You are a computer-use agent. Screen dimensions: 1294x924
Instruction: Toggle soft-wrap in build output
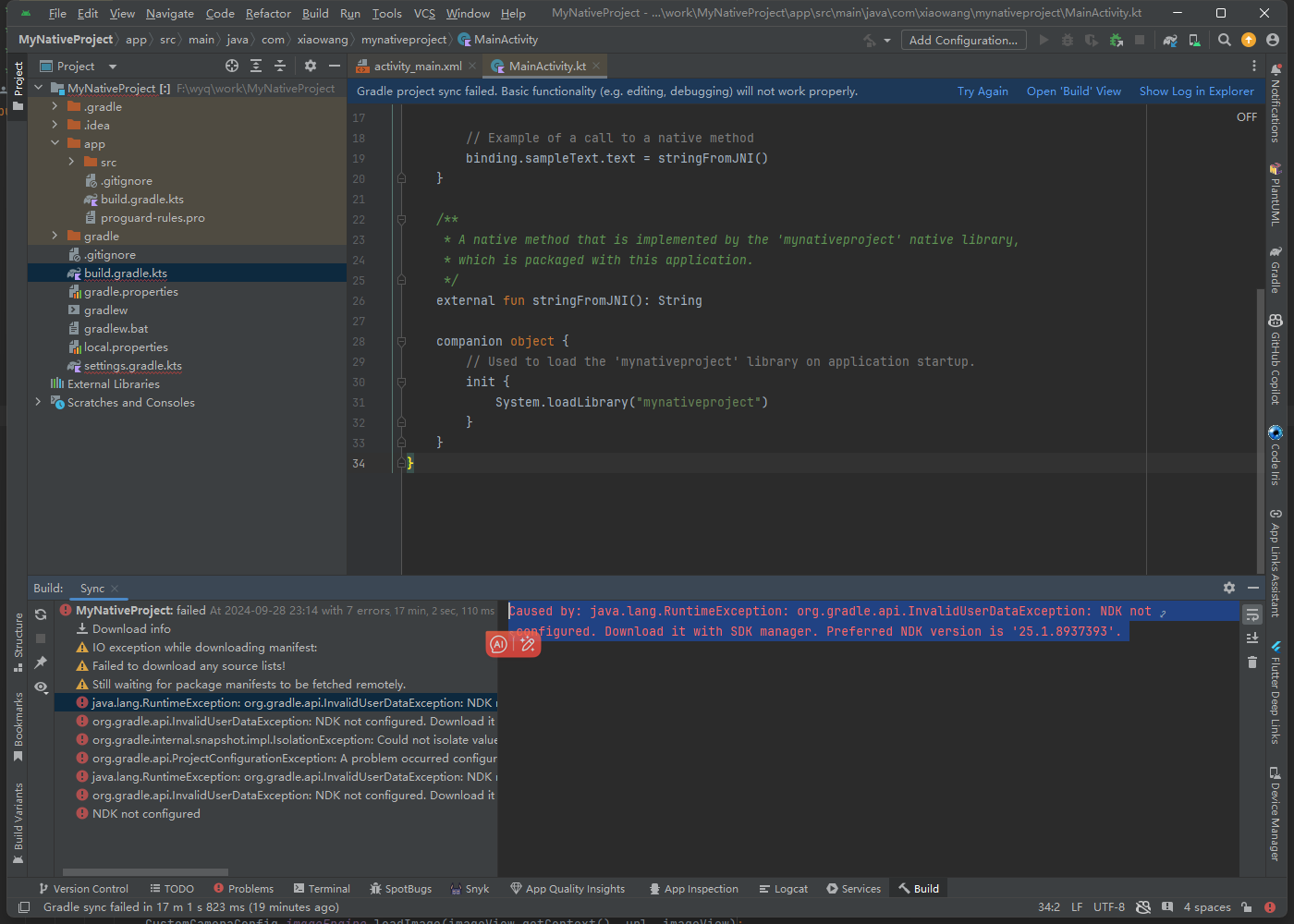[1252, 614]
